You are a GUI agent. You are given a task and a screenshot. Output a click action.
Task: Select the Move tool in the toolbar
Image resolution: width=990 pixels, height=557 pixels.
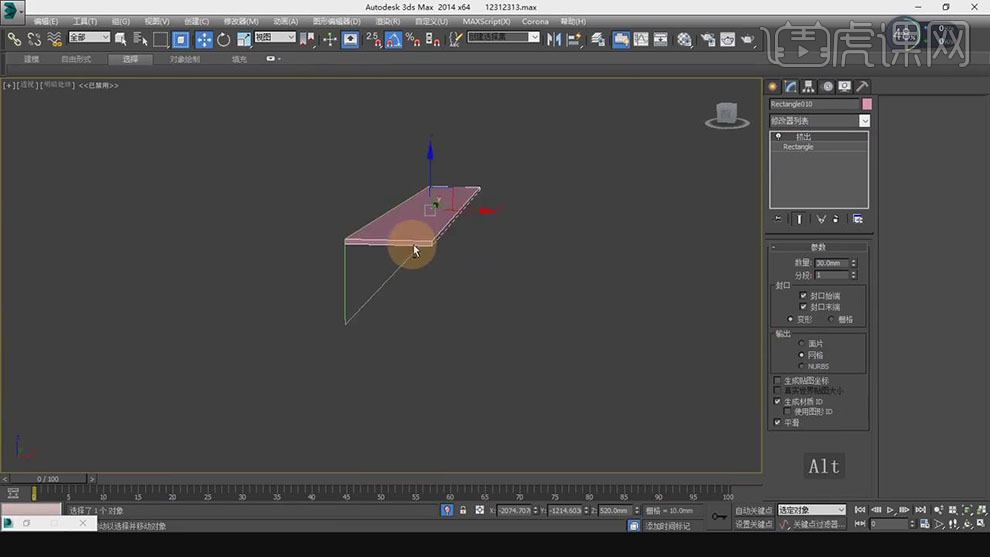pos(204,39)
